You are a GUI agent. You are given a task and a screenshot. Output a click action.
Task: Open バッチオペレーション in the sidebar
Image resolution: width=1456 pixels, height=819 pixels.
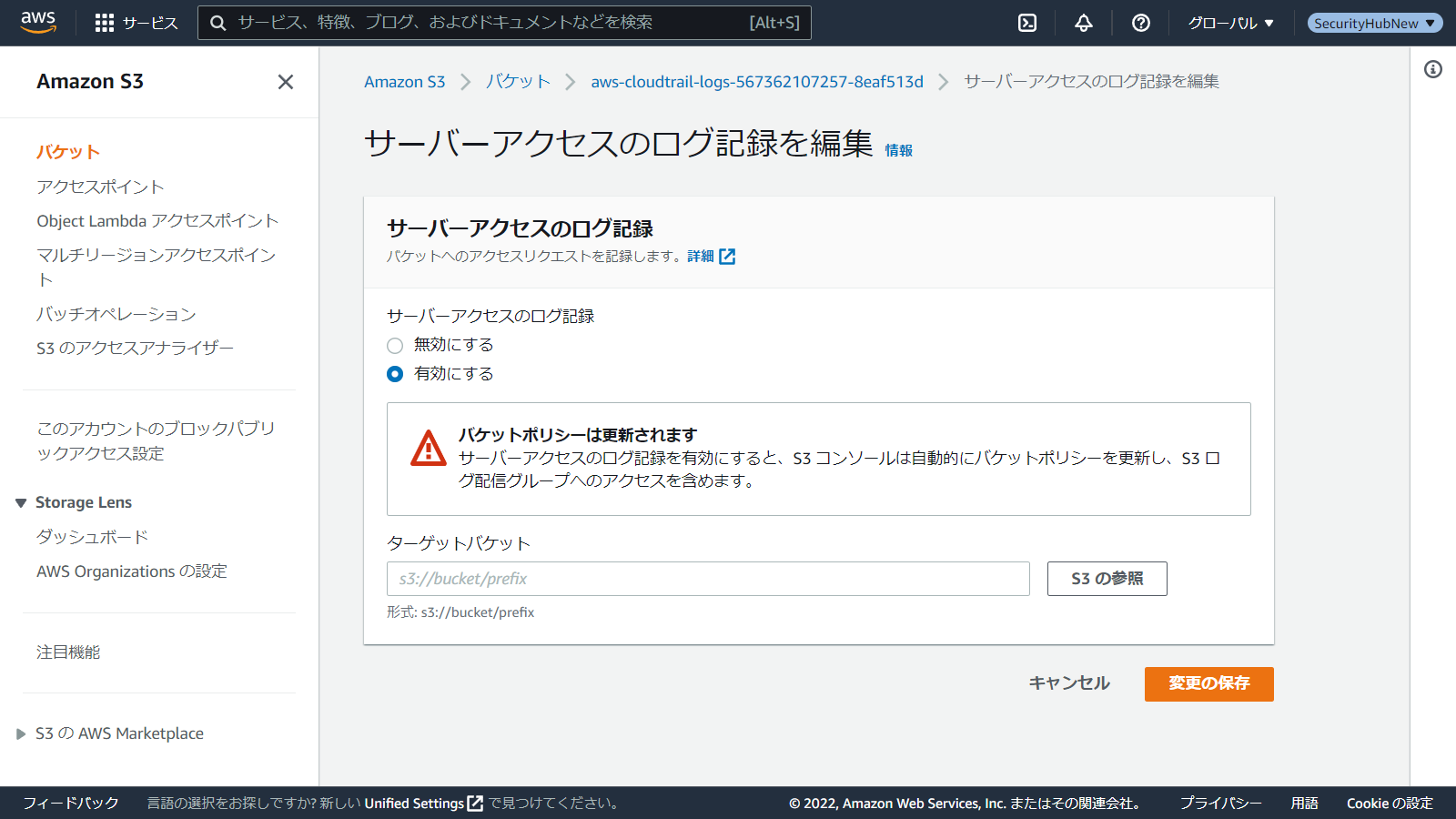[x=116, y=314]
